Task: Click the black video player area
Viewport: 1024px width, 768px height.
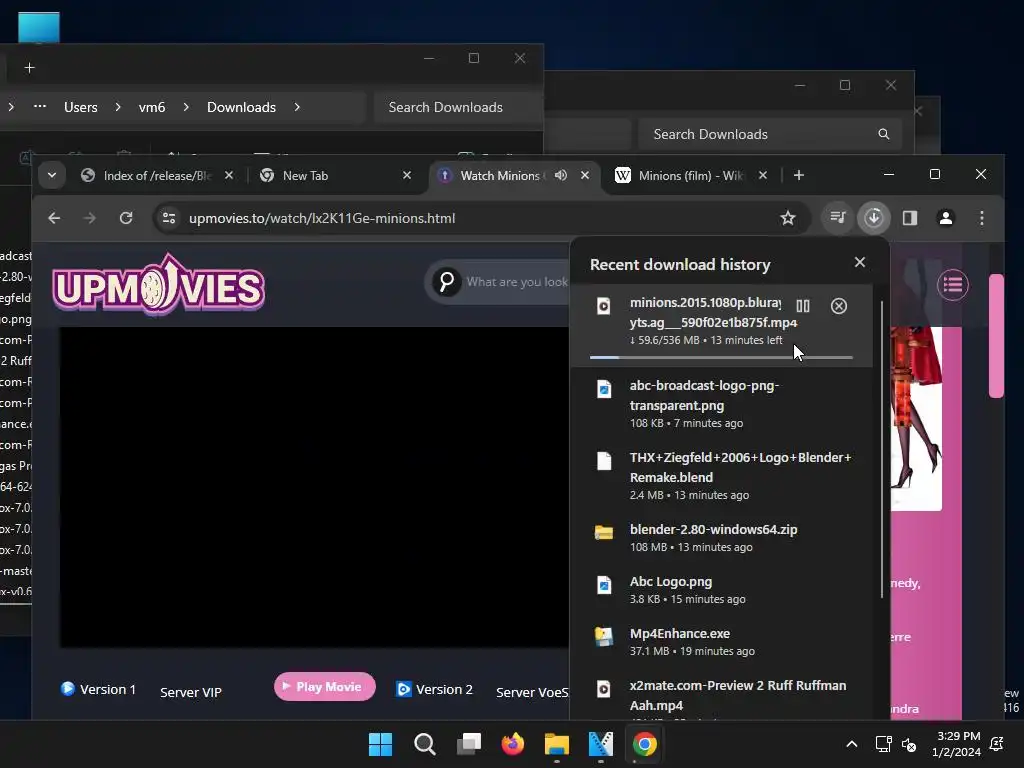Action: click(x=315, y=487)
